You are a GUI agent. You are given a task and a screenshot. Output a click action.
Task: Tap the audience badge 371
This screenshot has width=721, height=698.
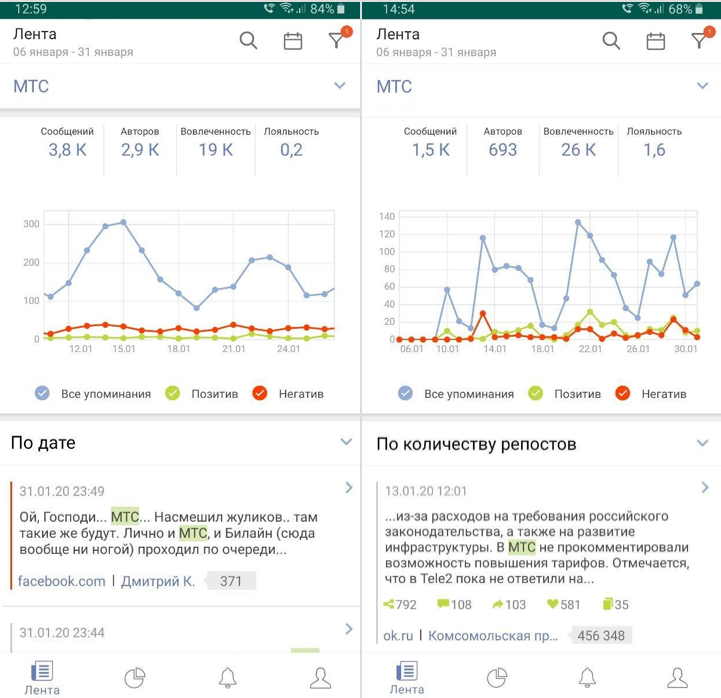[x=230, y=581]
